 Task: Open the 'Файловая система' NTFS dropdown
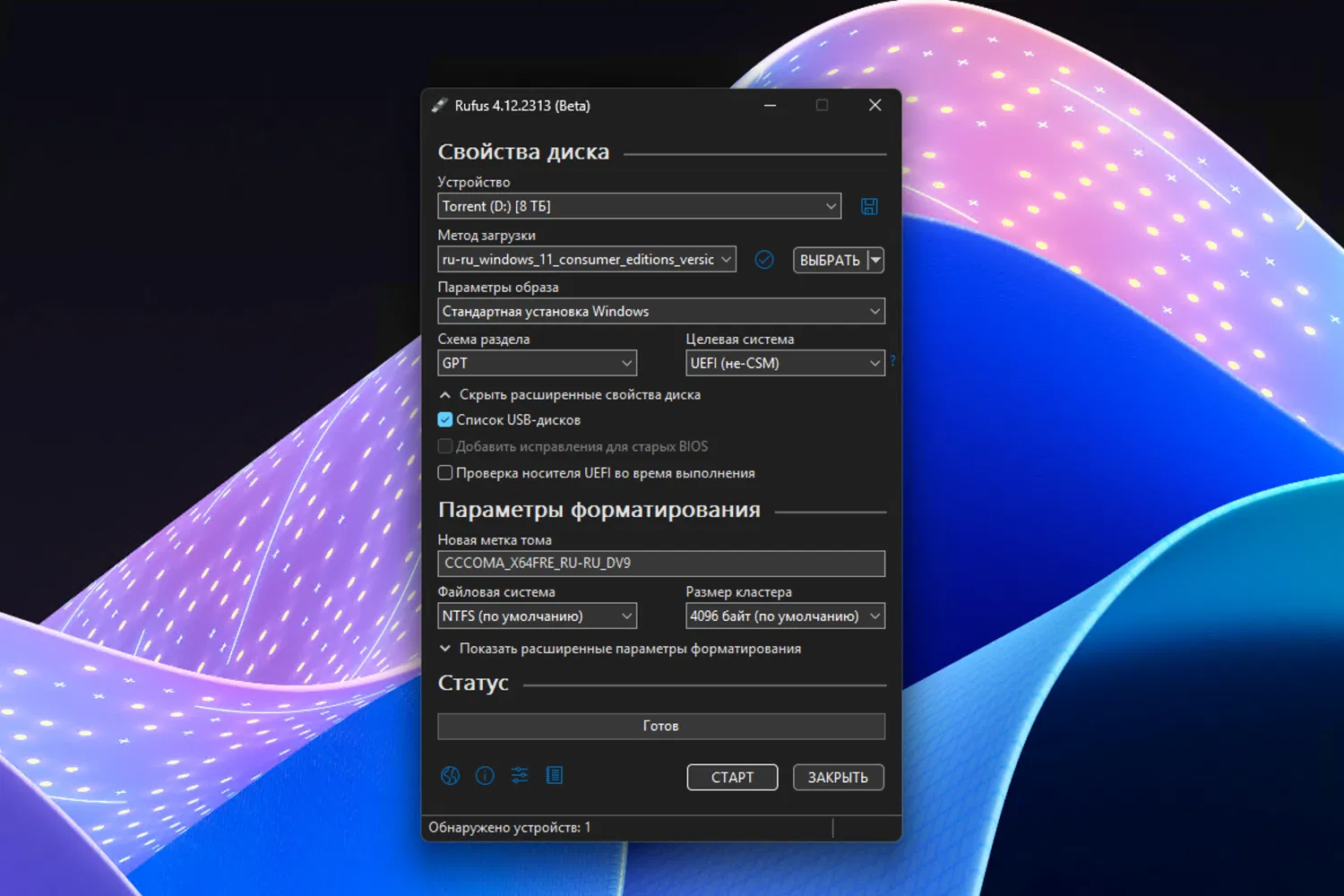538,616
